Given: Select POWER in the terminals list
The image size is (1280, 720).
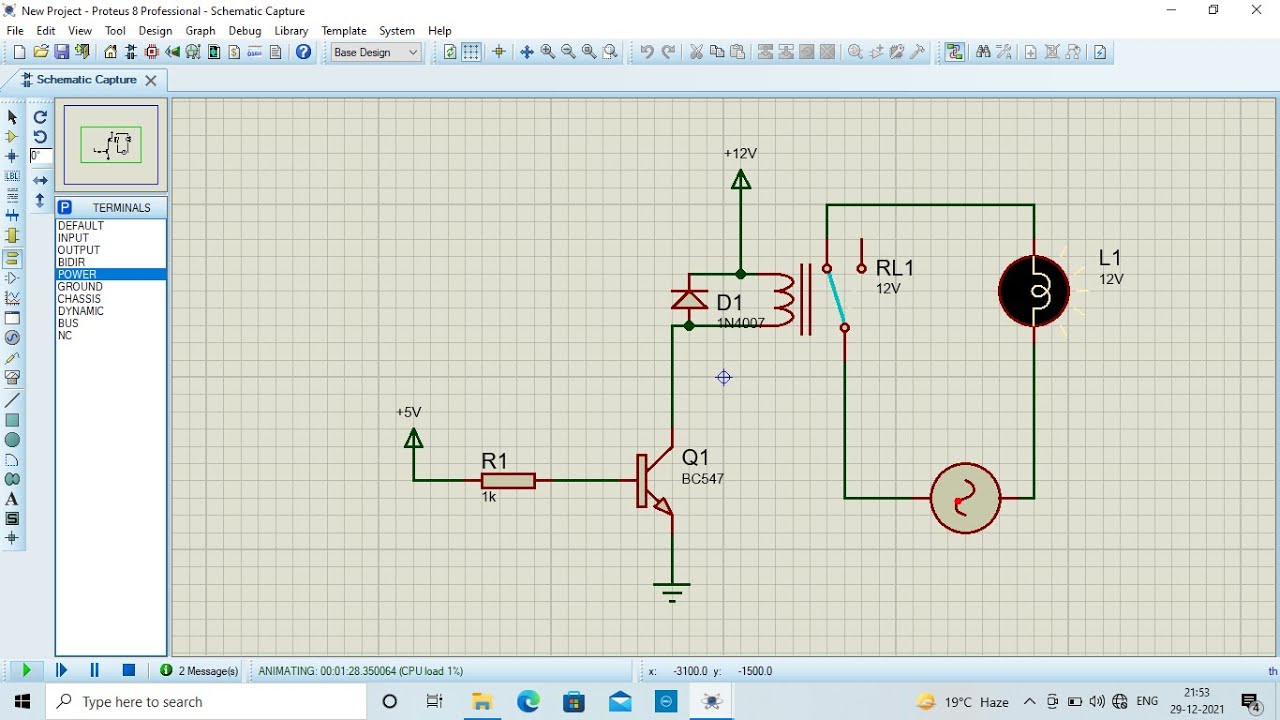Looking at the screenshot, I should pos(110,274).
